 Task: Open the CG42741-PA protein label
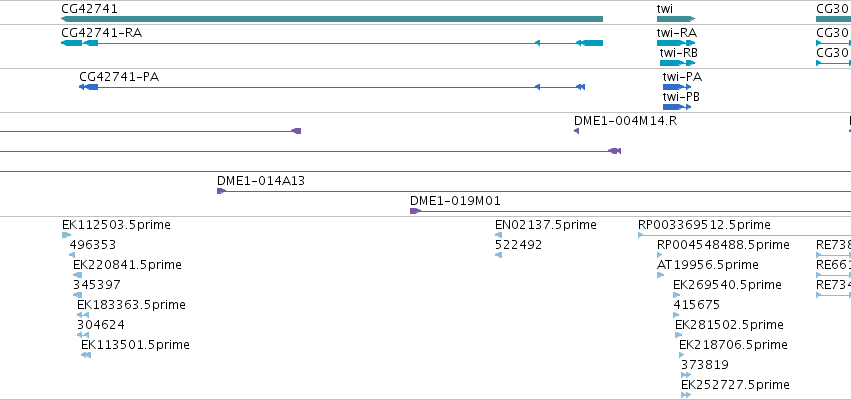pyautogui.click(x=119, y=77)
